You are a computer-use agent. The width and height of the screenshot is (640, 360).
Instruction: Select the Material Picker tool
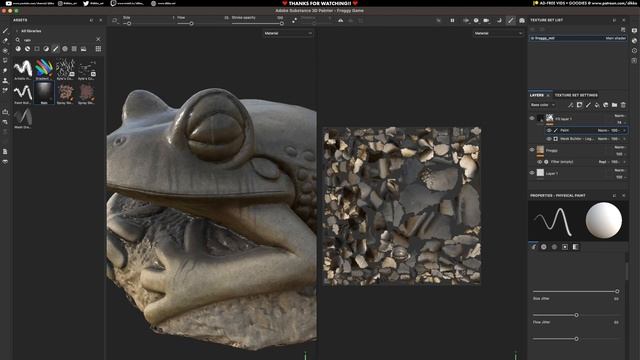tap(5, 90)
